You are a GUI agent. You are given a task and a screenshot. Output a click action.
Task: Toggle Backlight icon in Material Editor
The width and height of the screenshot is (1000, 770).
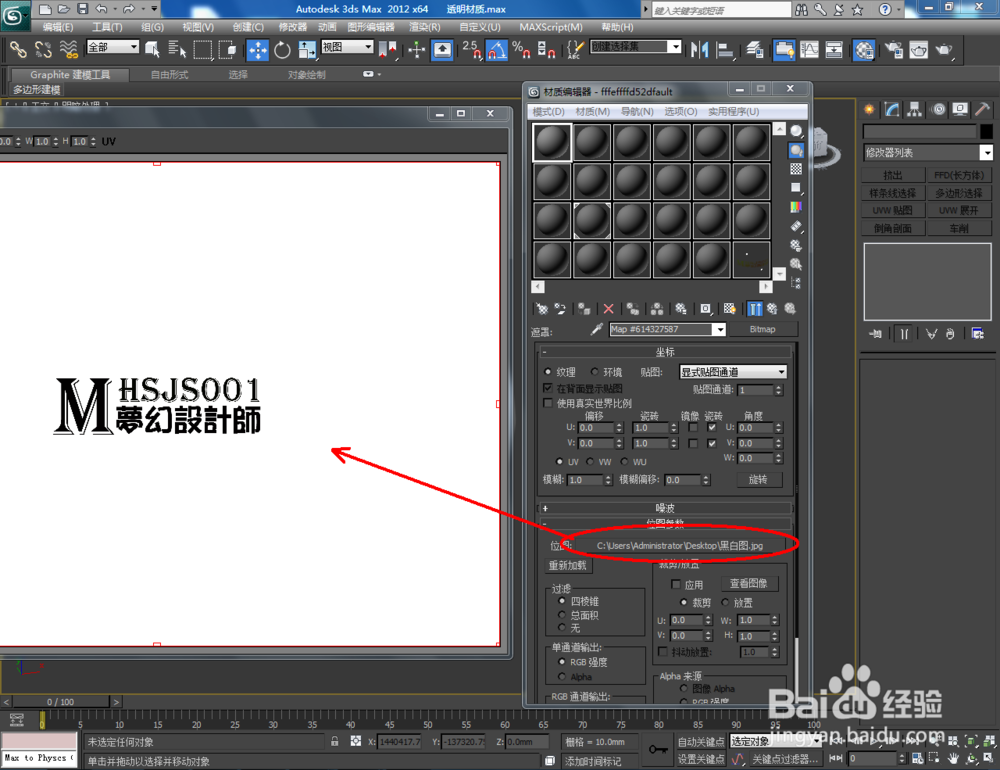796,151
